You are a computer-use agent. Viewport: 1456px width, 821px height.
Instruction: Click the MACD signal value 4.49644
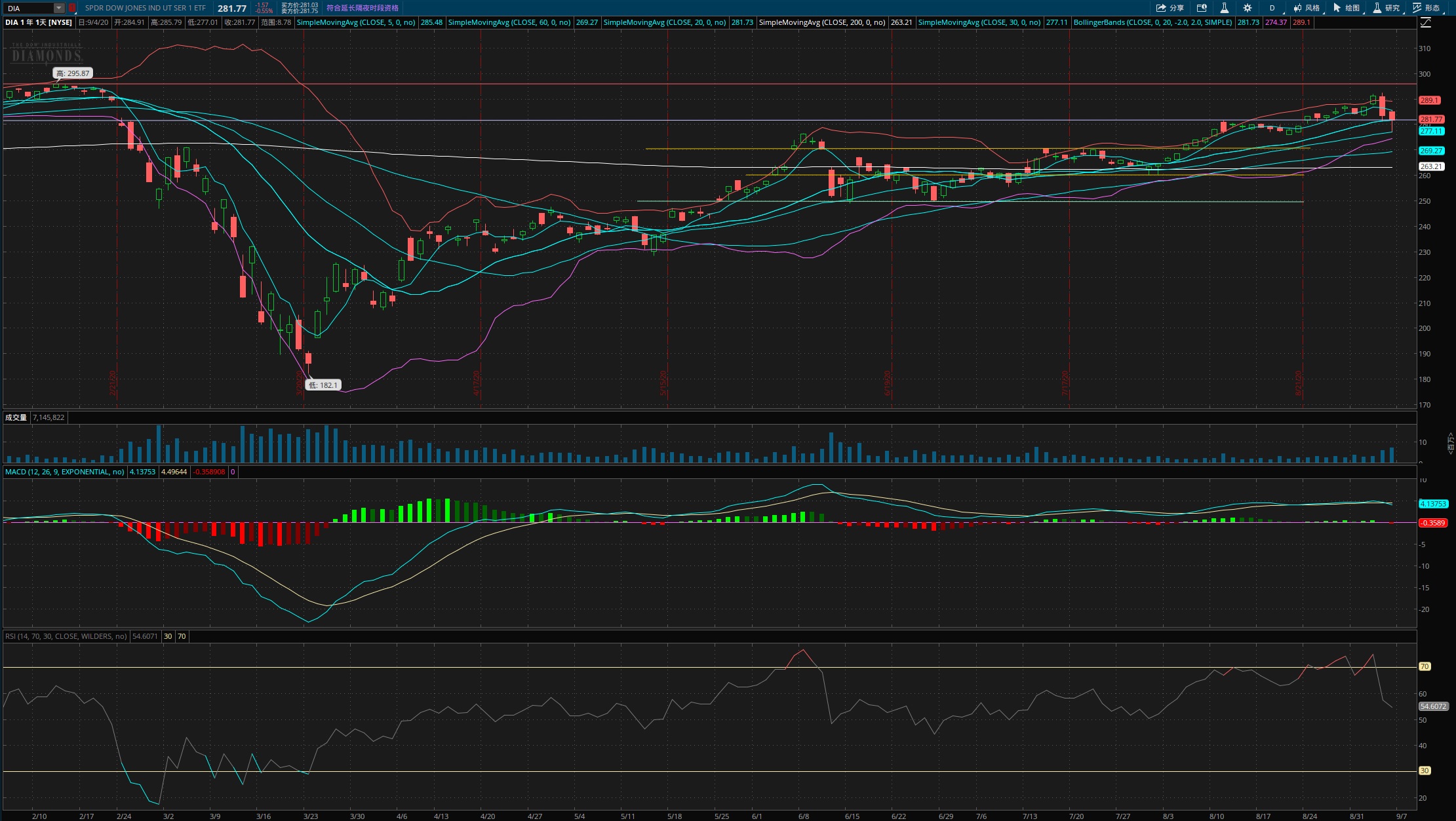tap(174, 472)
